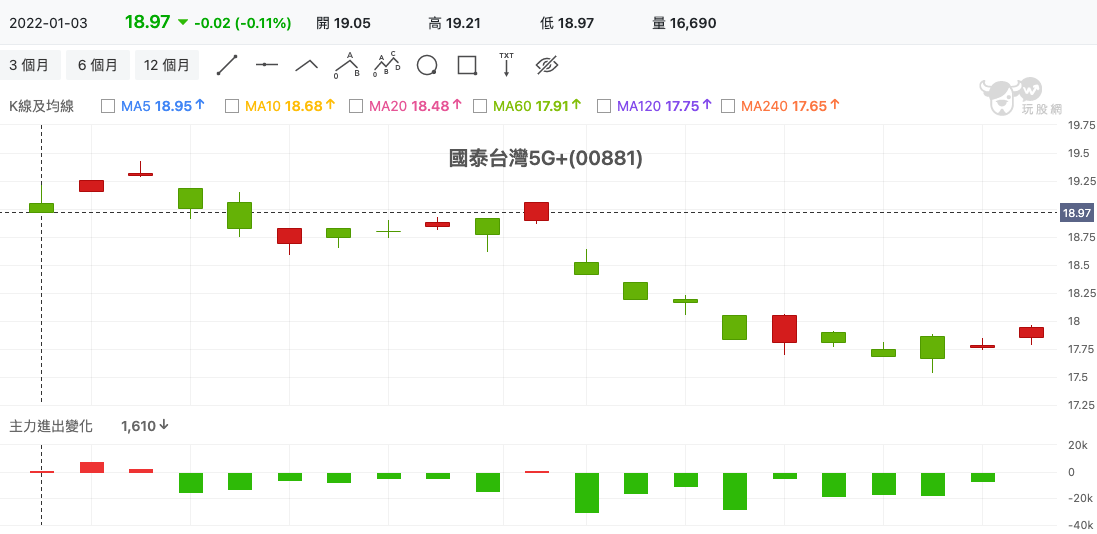The width and height of the screenshot is (1097, 534).
Task: Select the circle drawing tool
Action: [x=427, y=65]
